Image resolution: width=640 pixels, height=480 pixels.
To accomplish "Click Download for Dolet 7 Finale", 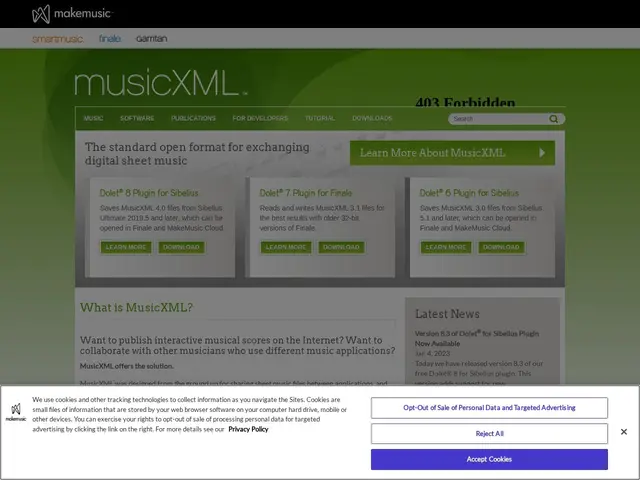I will tap(341, 247).
